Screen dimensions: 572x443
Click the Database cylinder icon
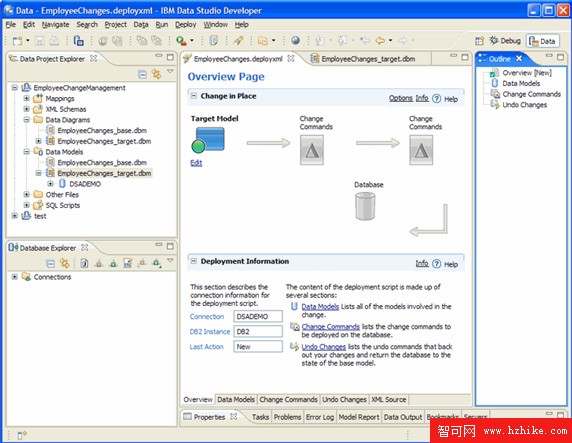(365, 206)
